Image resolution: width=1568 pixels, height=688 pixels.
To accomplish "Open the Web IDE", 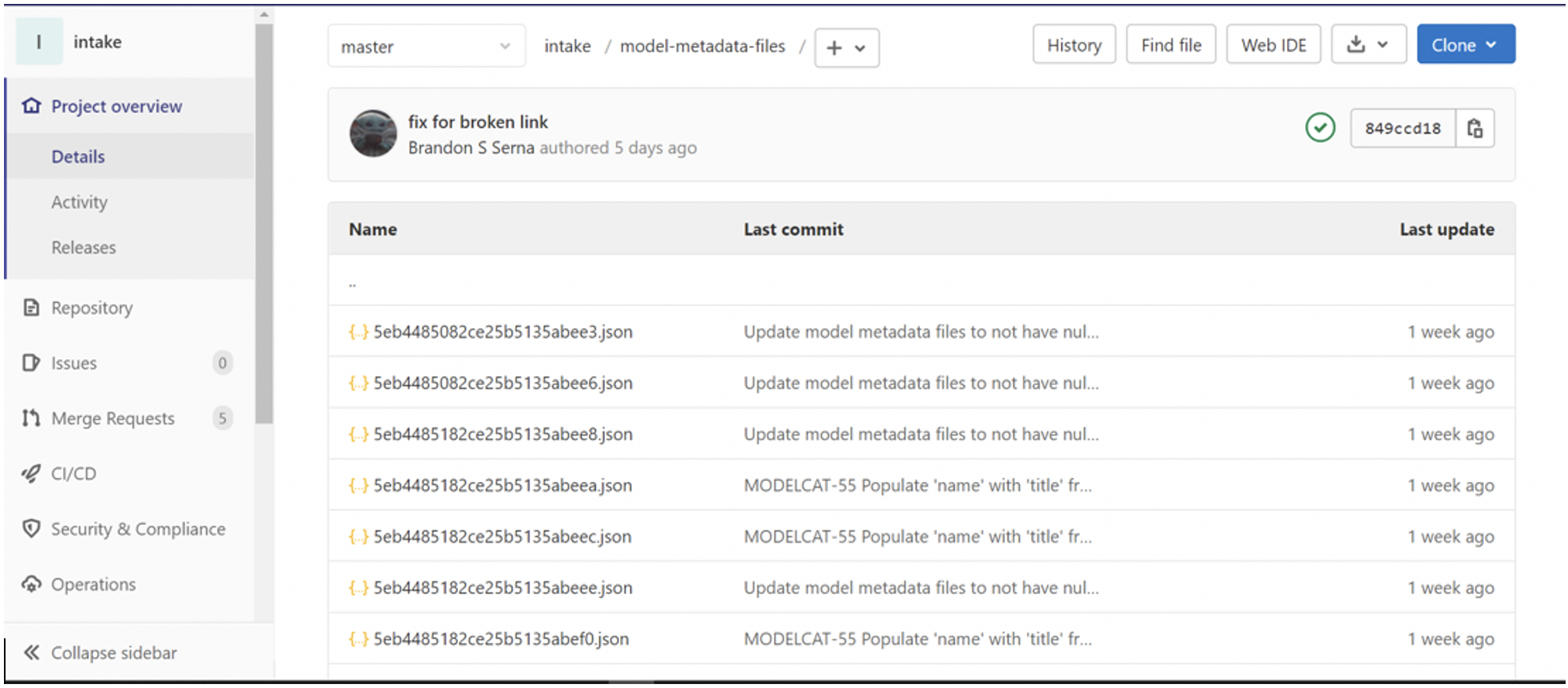I will [1273, 45].
